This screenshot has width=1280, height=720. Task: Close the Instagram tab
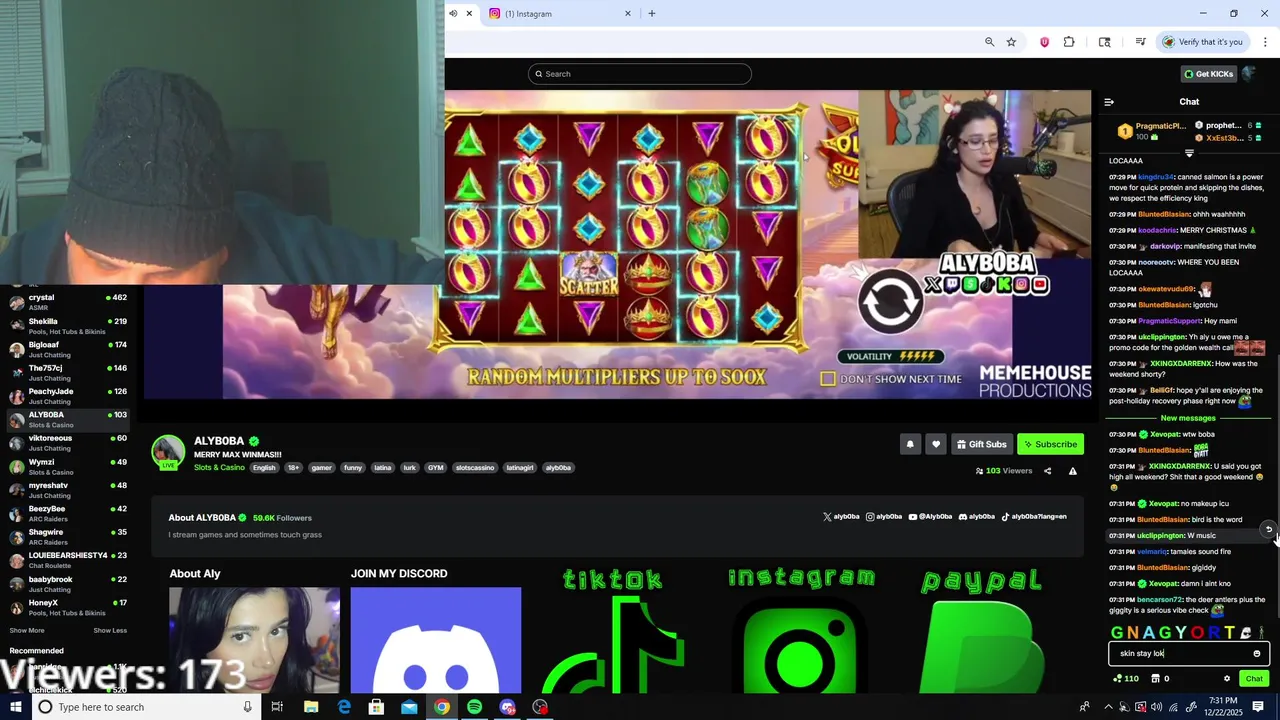(x=628, y=14)
